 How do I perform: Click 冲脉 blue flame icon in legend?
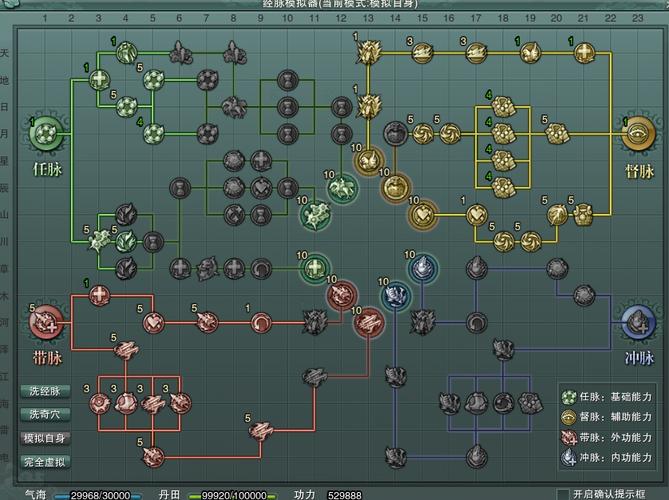tap(571, 456)
